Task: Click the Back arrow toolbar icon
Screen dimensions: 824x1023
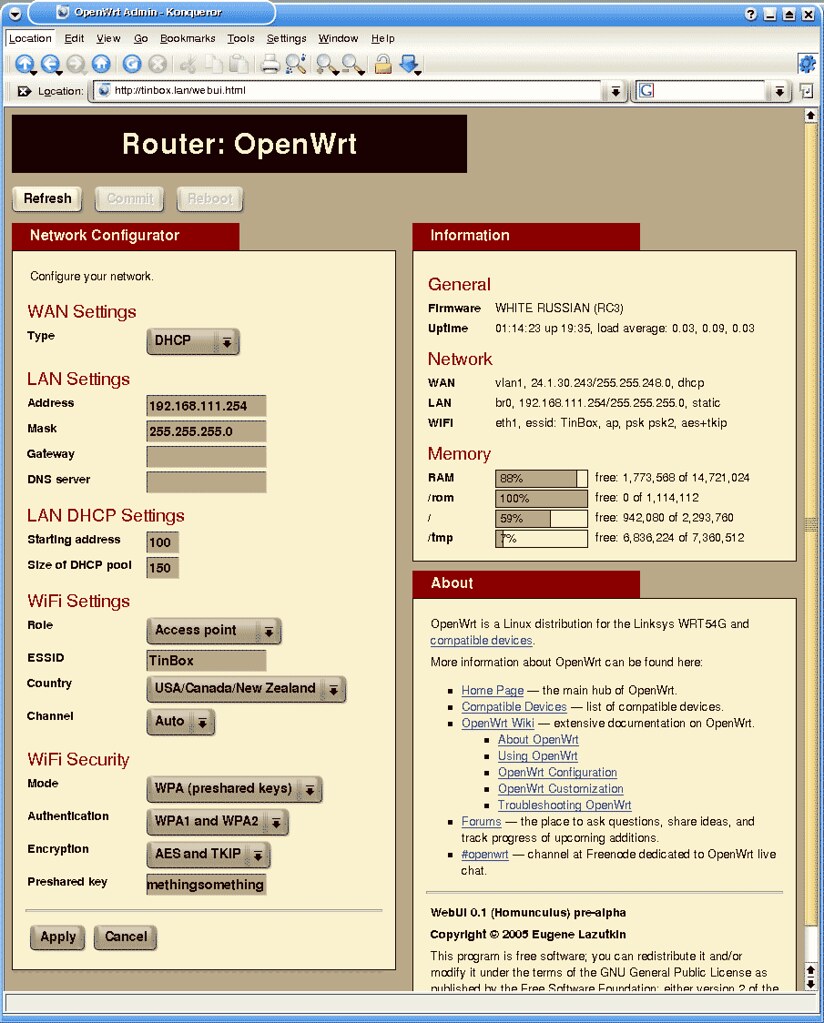Action: click(51, 64)
